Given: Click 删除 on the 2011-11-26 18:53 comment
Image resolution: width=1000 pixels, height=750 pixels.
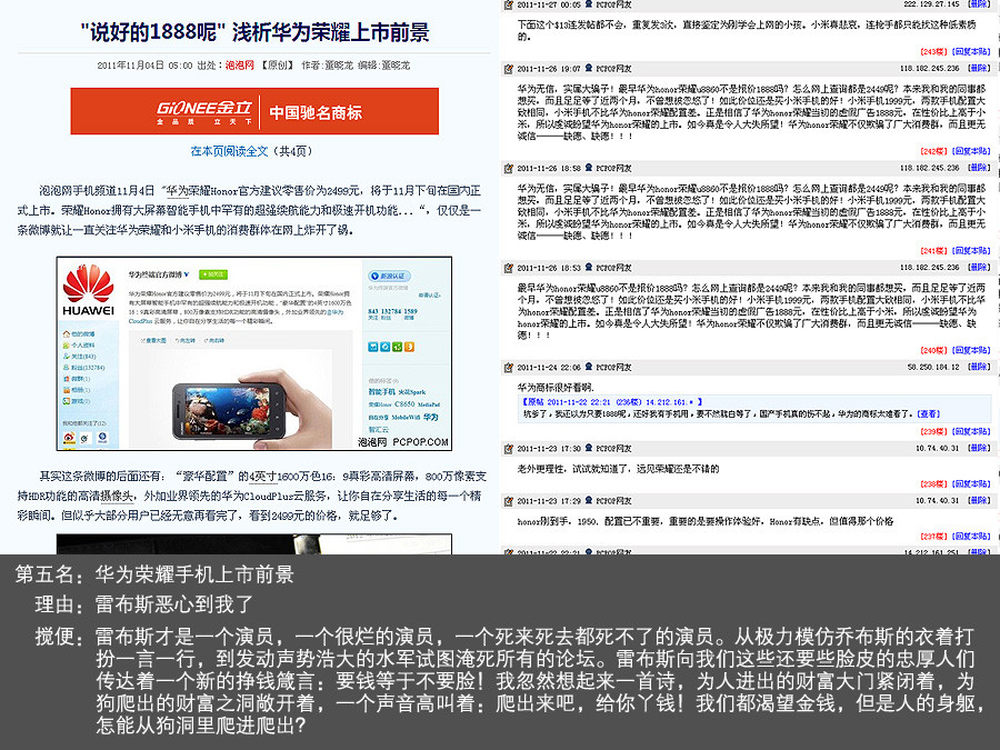Looking at the screenshot, I should [x=979, y=267].
